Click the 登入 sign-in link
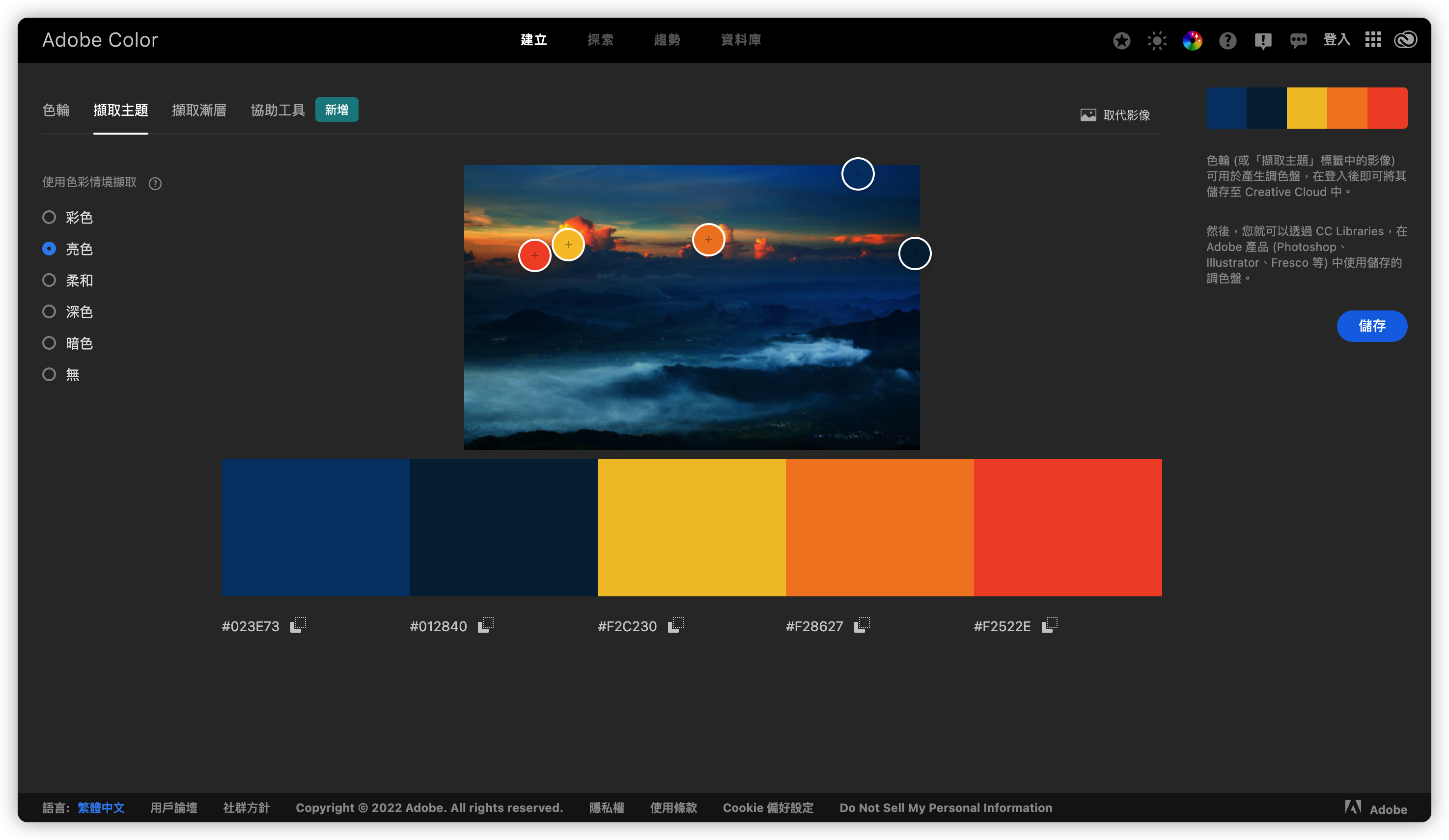 1337,40
